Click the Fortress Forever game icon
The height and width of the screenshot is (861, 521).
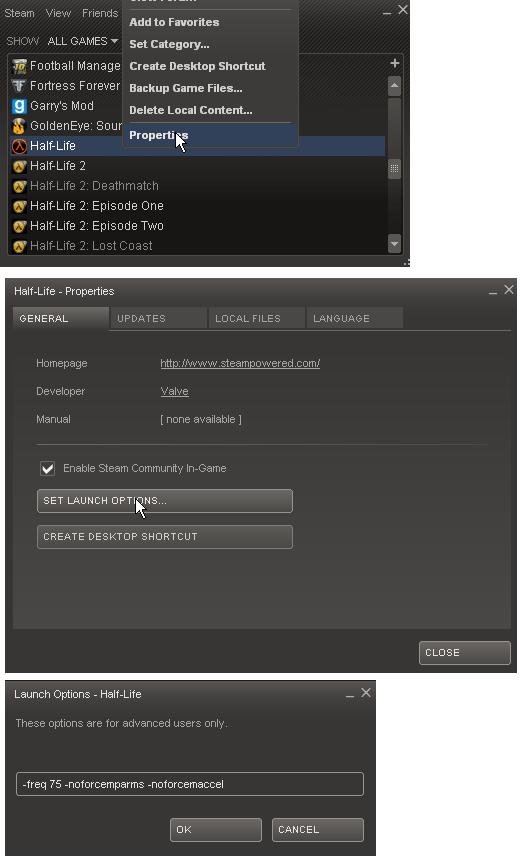point(19,86)
